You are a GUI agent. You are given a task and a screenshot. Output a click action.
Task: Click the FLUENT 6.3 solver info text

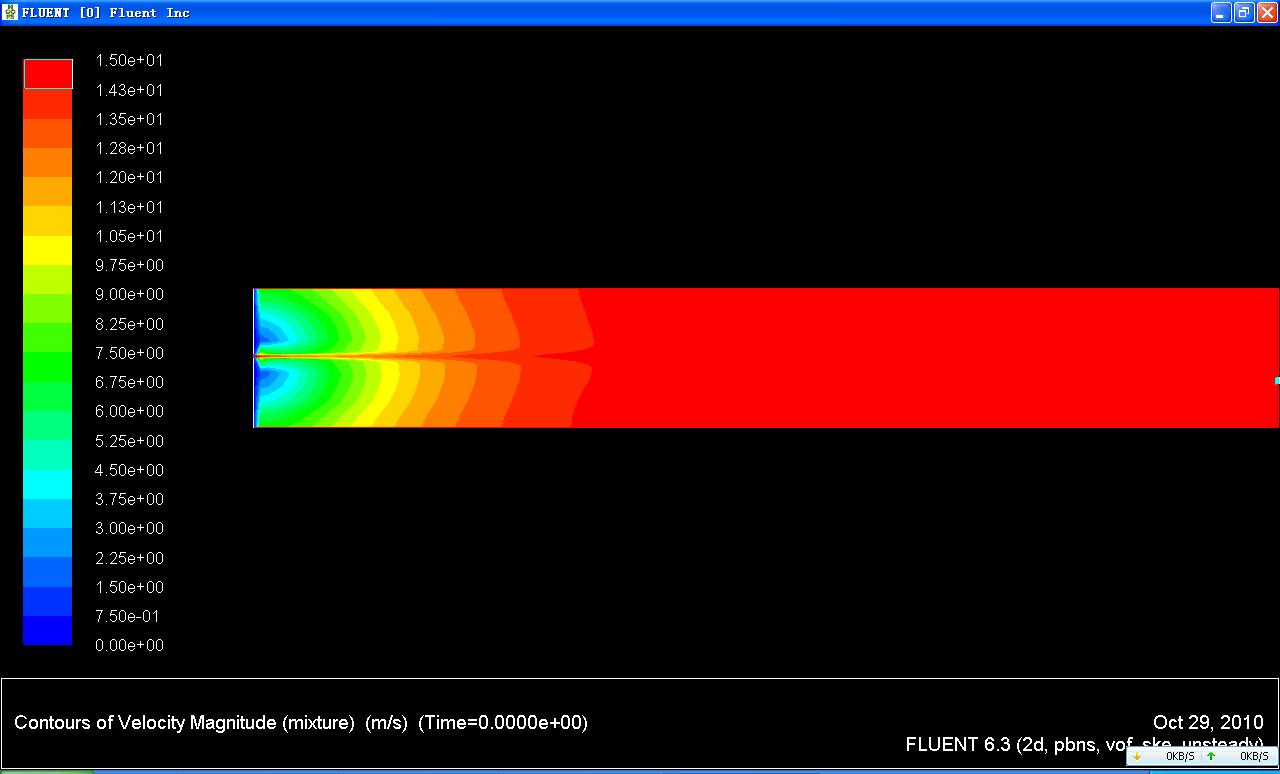(1084, 745)
